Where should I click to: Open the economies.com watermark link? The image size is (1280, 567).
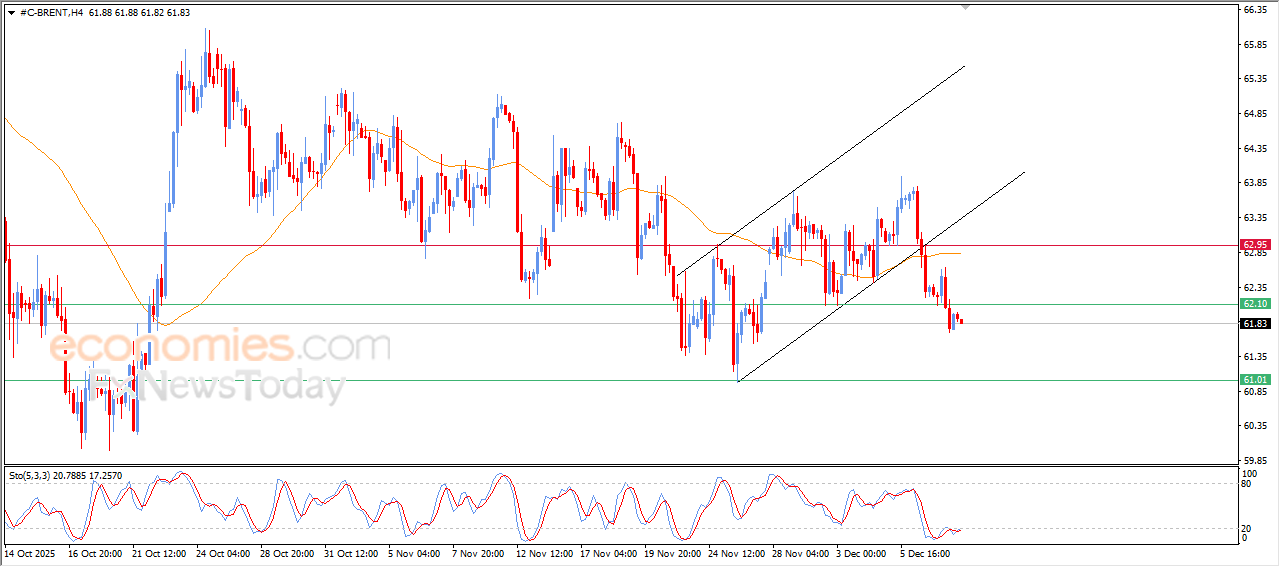tap(220, 347)
